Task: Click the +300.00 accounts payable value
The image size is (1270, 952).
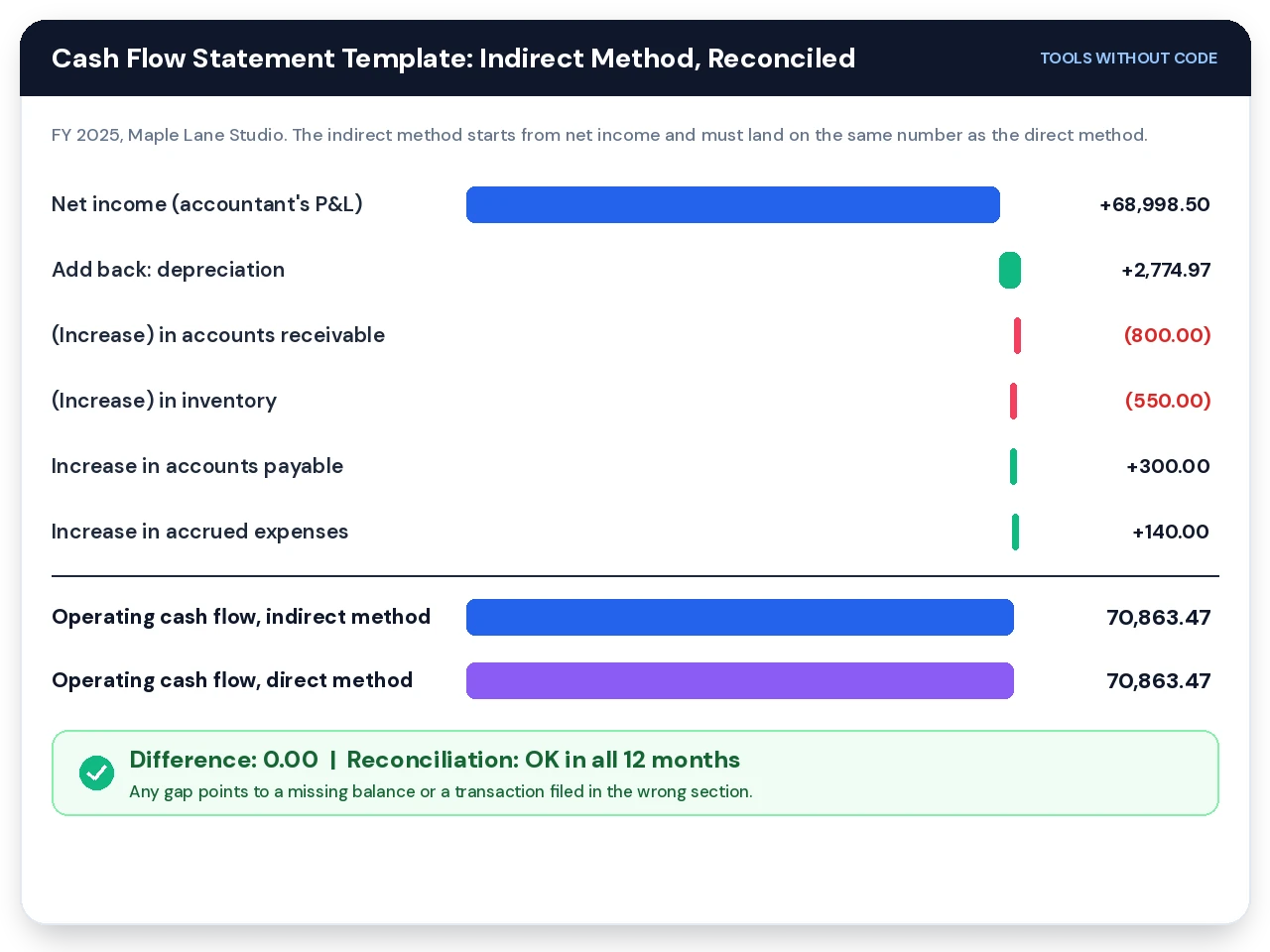Action: pyautogui.click(x=1168, y=466)
